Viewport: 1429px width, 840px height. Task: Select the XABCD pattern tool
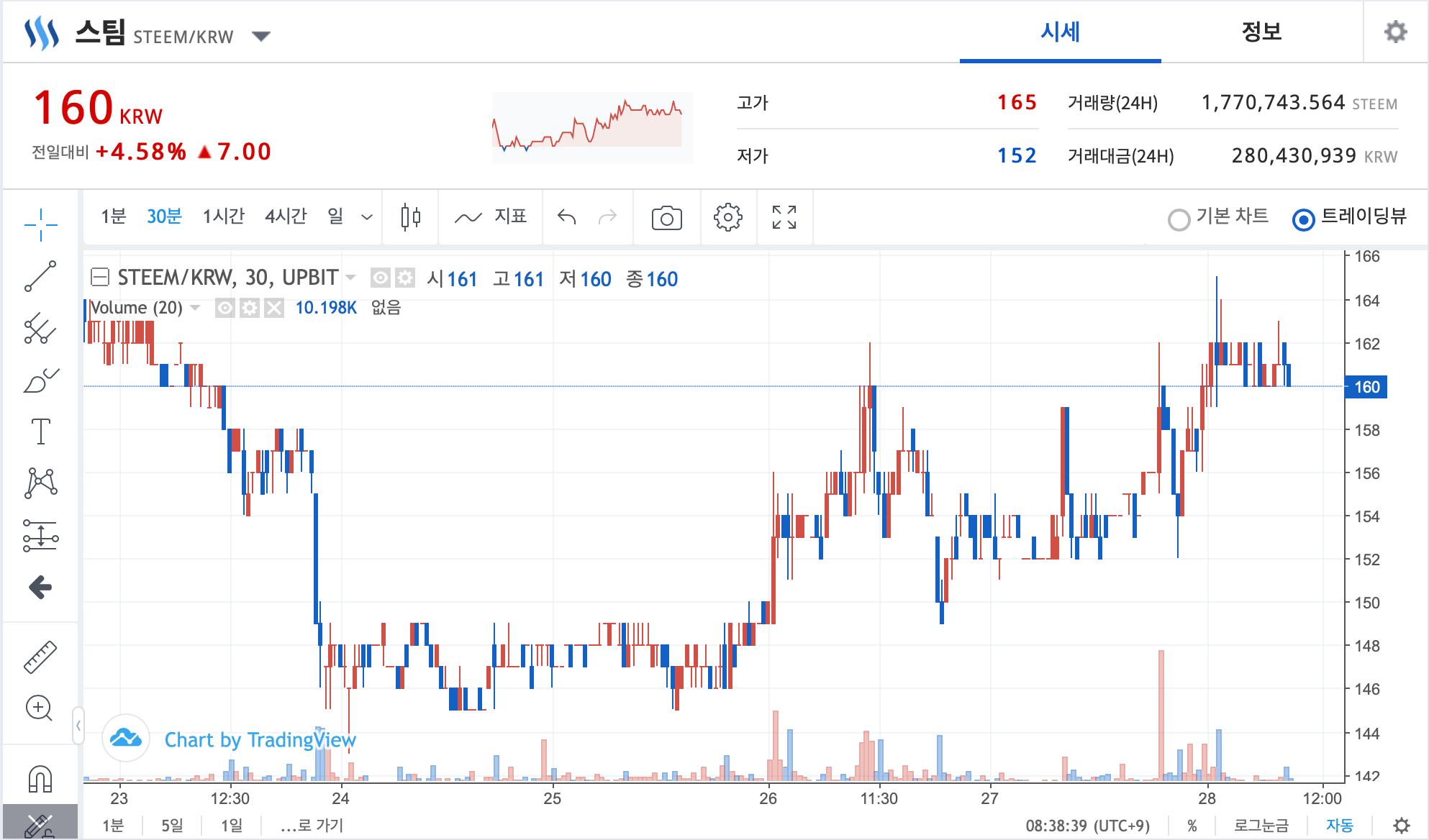coord(40,483)
